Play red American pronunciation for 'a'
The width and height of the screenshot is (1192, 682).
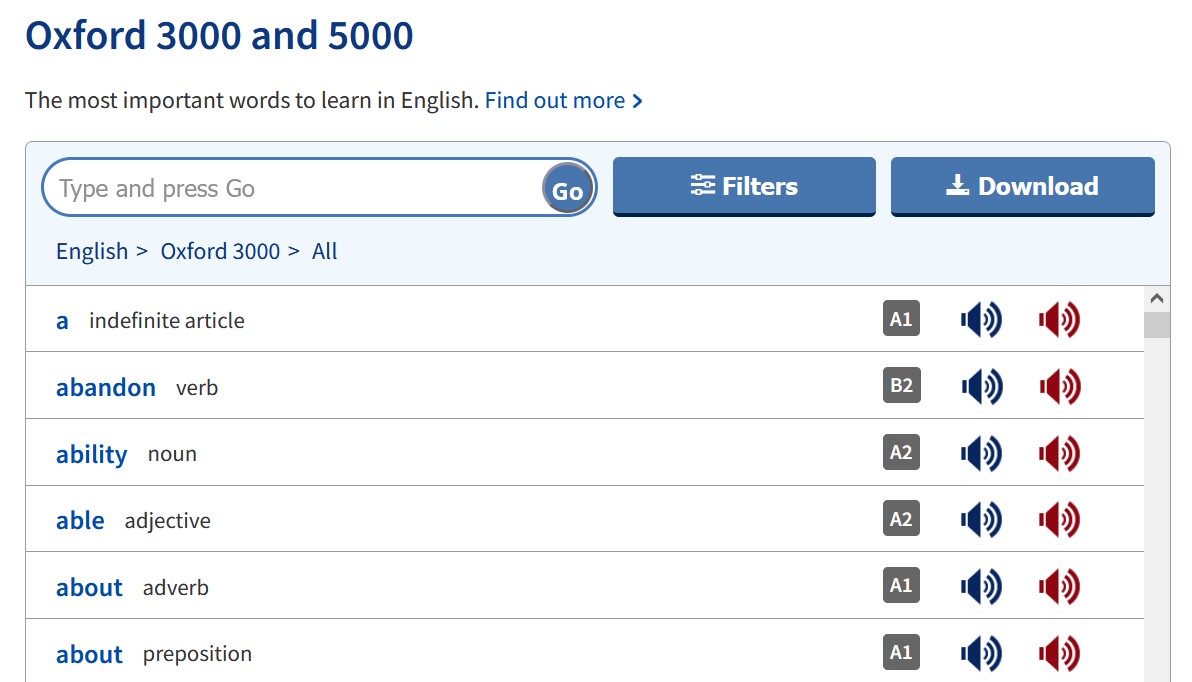[x=1059, y=320]
